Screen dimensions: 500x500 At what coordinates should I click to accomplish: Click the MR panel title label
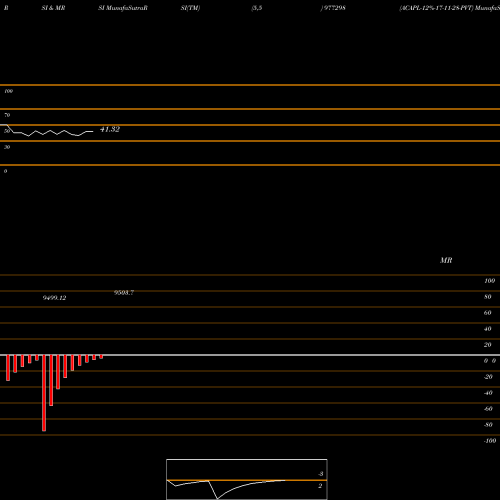pyautogui.click(x=446, y=260)
